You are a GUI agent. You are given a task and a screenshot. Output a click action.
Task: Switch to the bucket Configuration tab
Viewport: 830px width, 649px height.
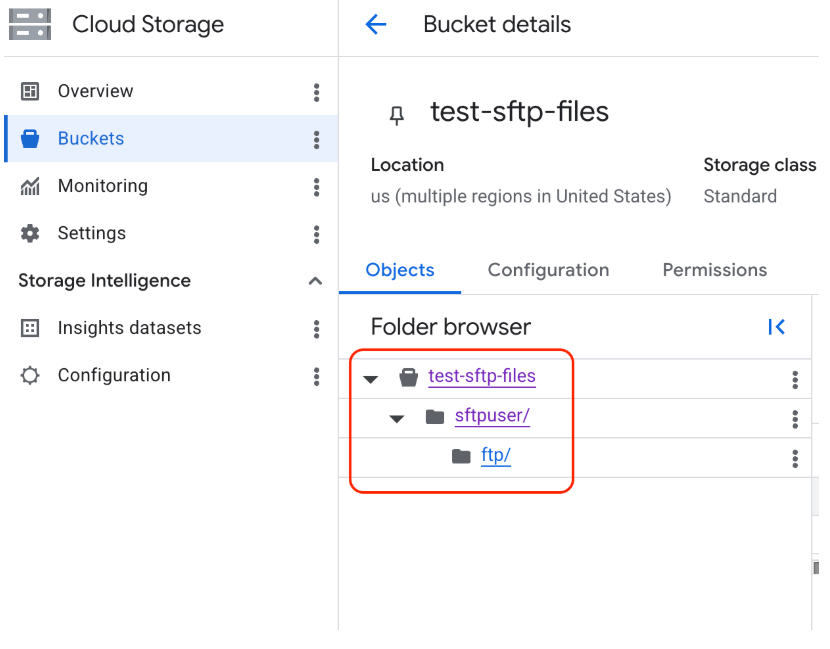click(x=548, y=271)
